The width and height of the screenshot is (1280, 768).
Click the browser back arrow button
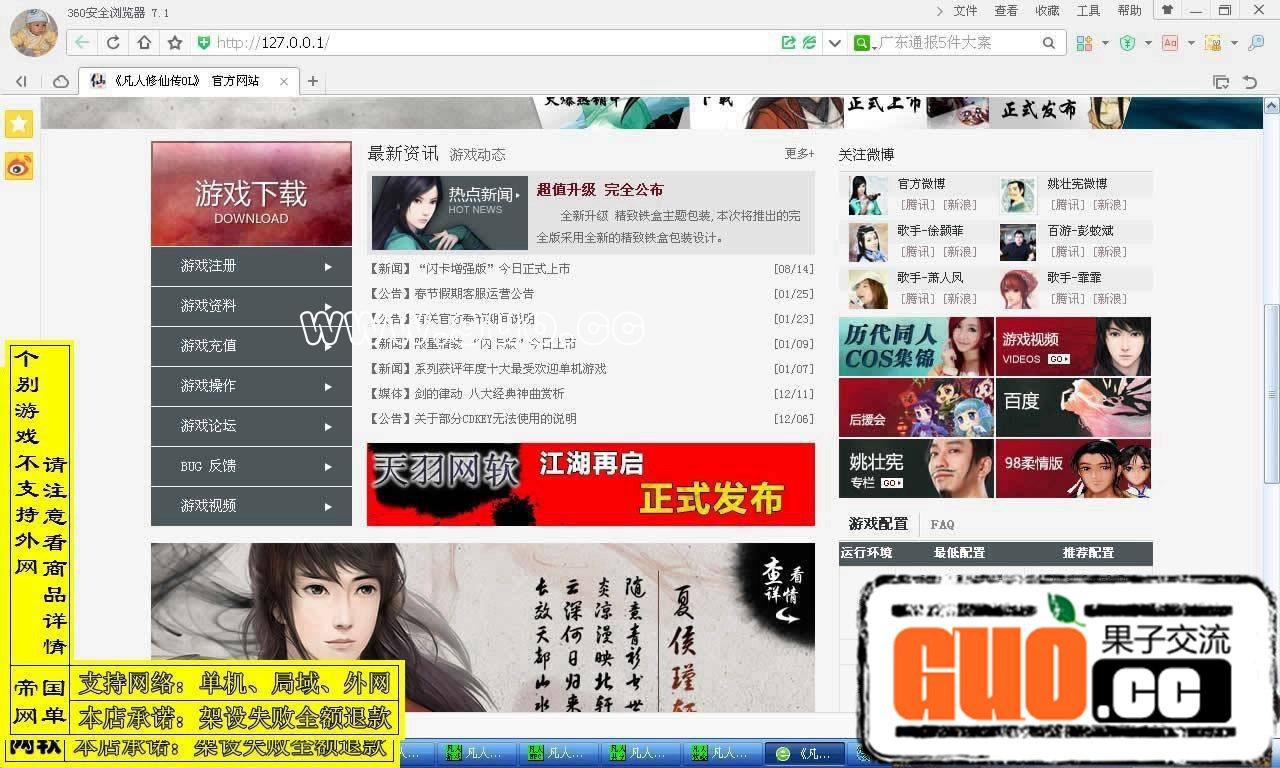click(x=82, y=43)
